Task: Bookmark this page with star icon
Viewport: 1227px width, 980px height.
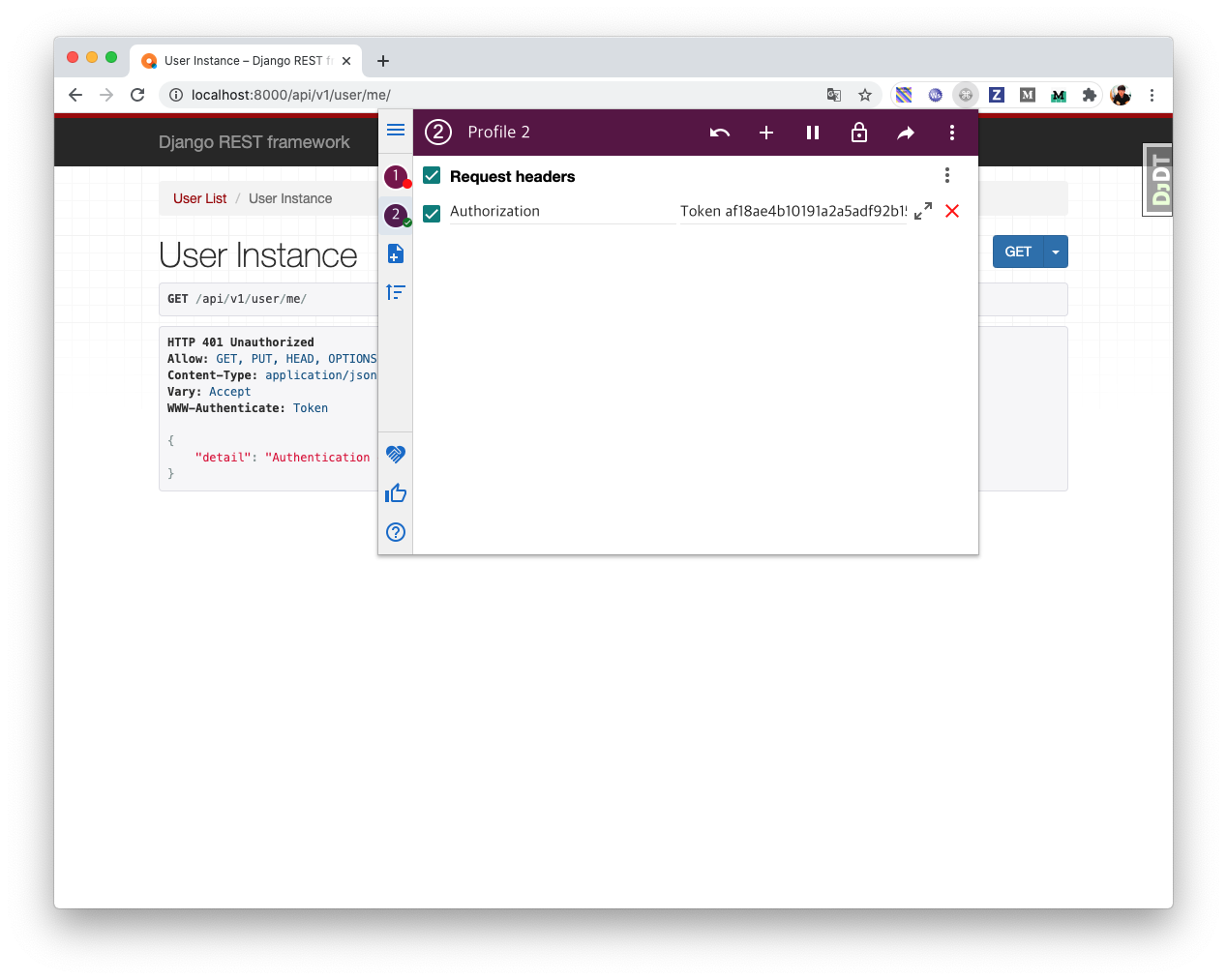Action: click(865, 95)
